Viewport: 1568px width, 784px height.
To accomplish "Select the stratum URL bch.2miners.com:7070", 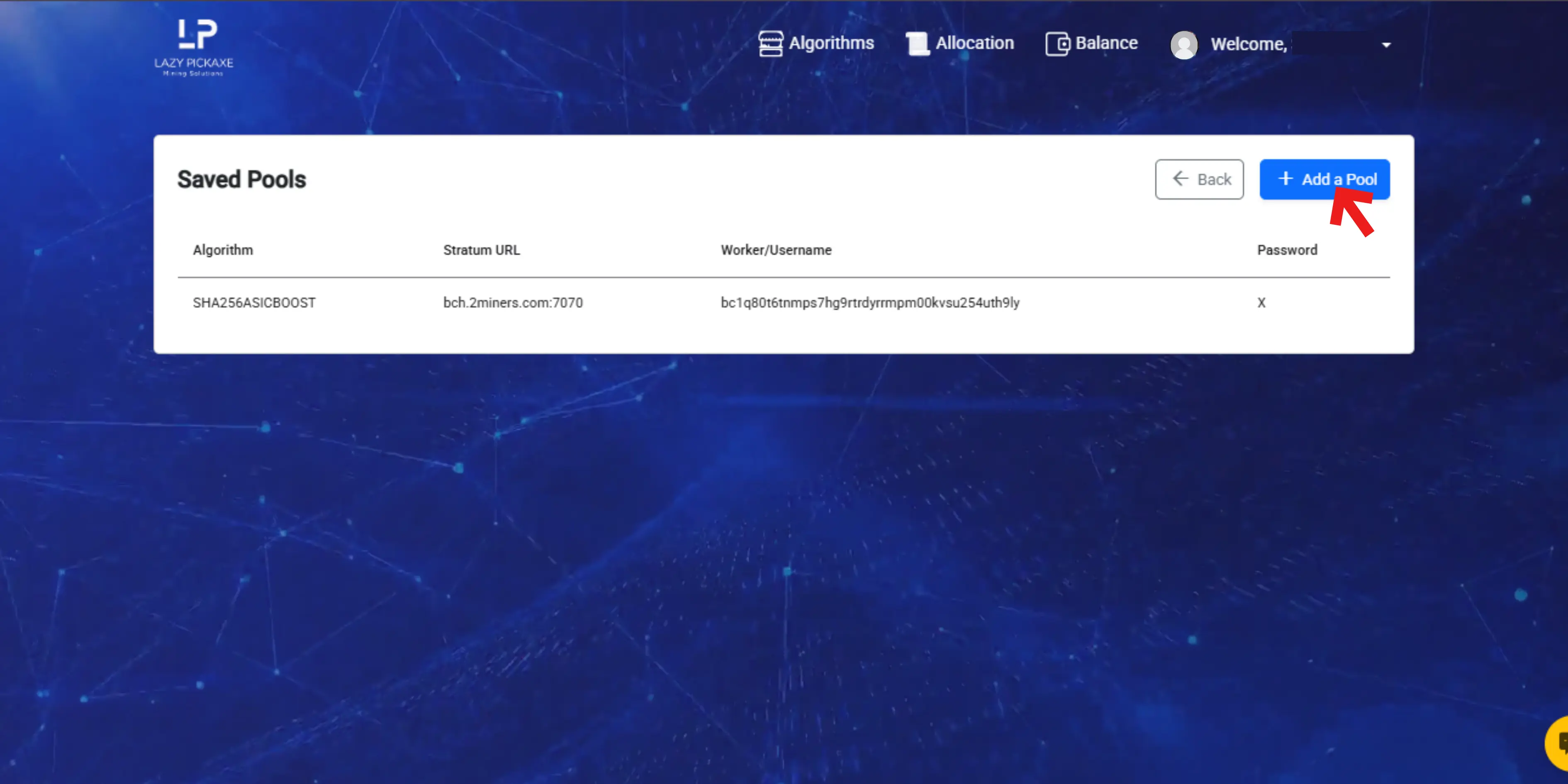I will point(513,302).
